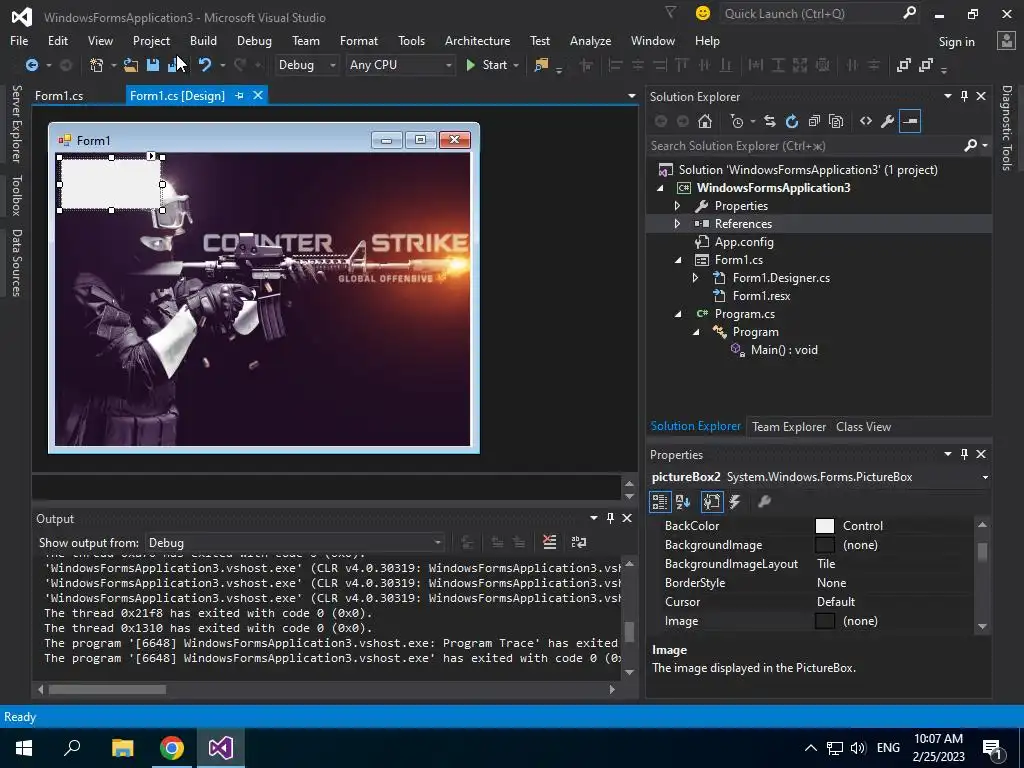Screen dimensions: 1024x768
Task: Expand the References node
Action: tap(677, 224)
